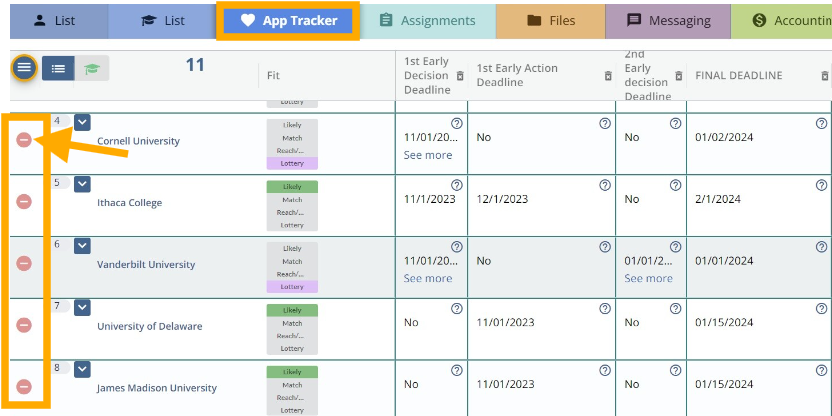
Task: Delete the 1st Early Decision Deadline column
Action: coord(460,75)
